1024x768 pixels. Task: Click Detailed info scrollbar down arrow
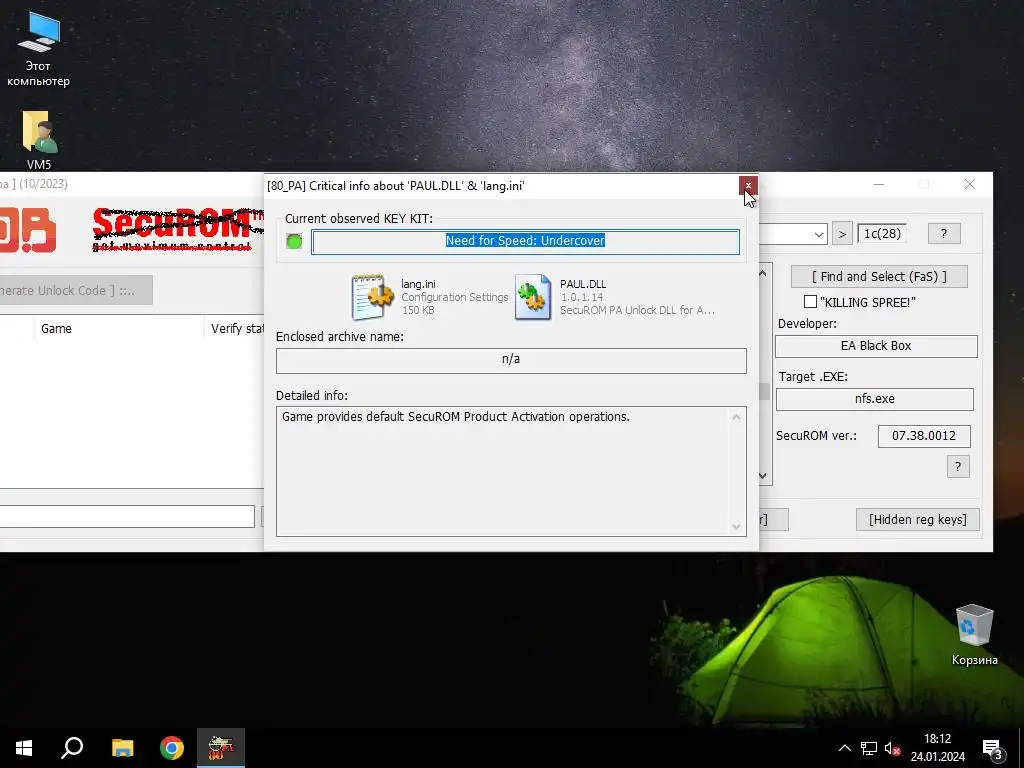(x=737, y=527)
